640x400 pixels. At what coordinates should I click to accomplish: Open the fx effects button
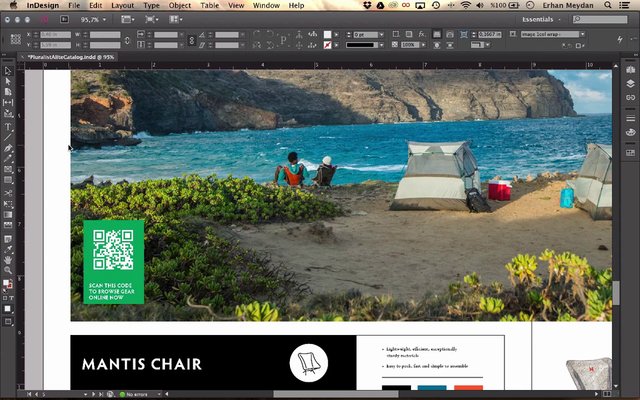pos(422,34)
